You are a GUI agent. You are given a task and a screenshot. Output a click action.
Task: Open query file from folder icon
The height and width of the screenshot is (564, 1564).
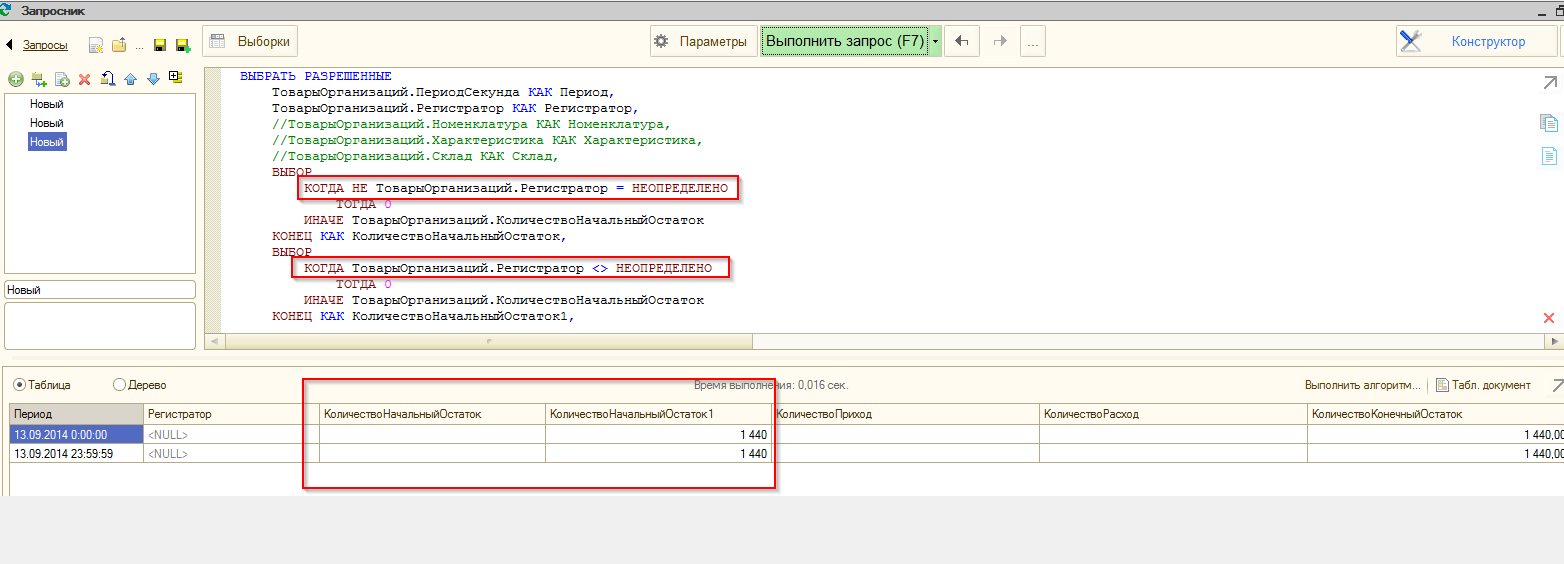(x=119, y=45)
